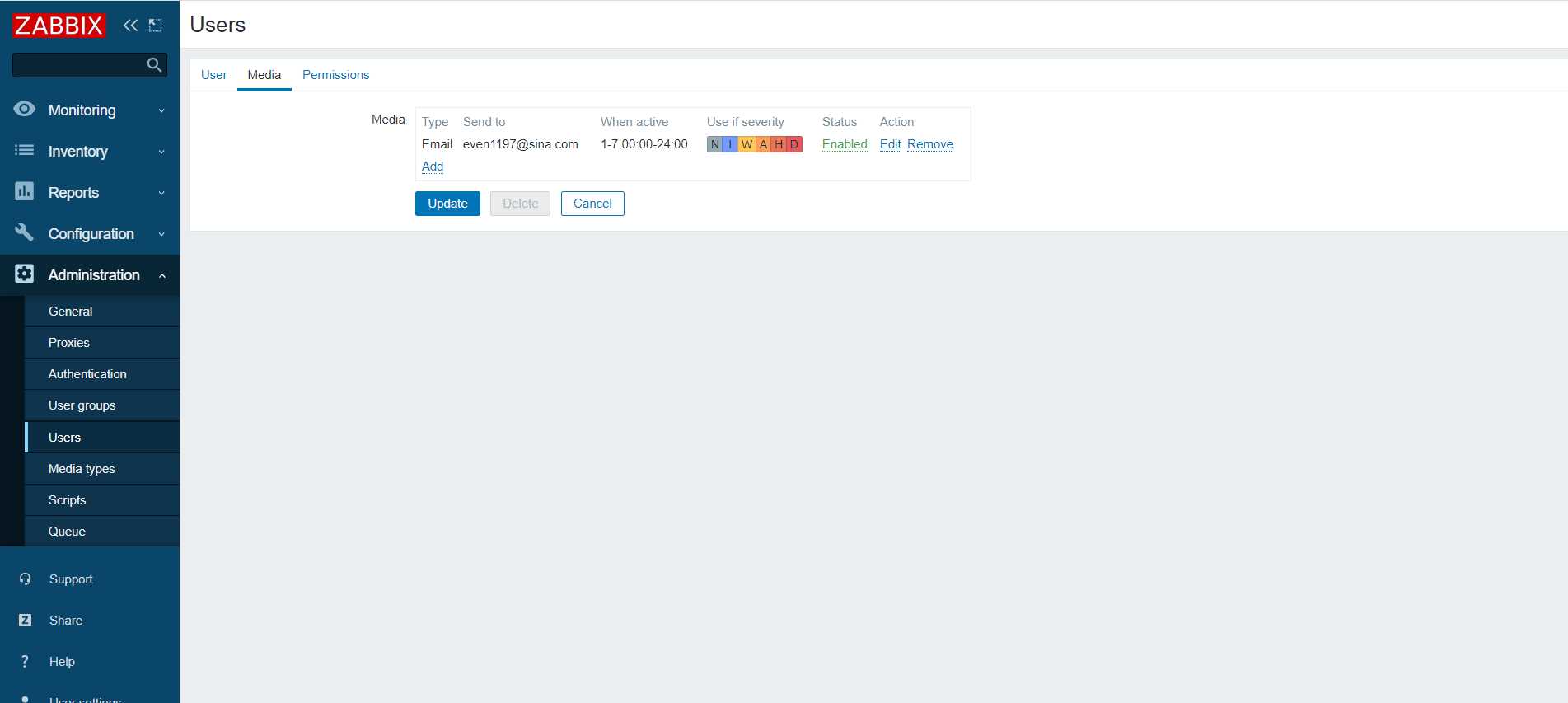Toggle sidebar kiosk/hide mode icon

coord(155,26)
